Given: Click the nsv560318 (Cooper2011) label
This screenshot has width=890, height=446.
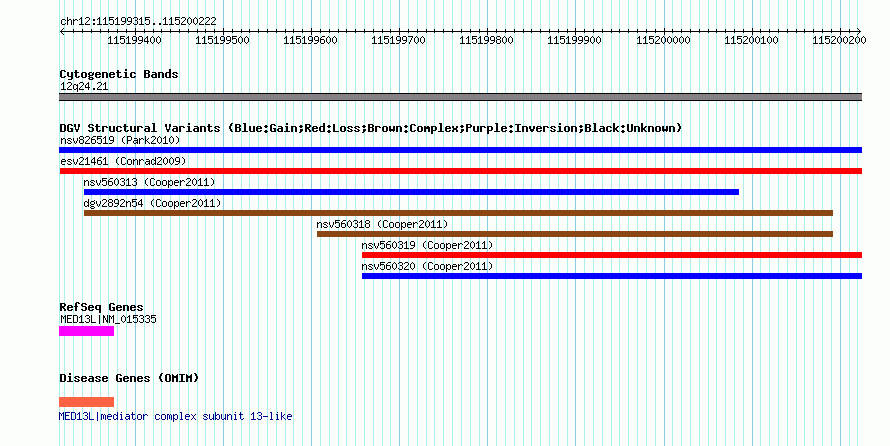Looking at the screenshot, I should pyautogui.click(x=382, y=224).
